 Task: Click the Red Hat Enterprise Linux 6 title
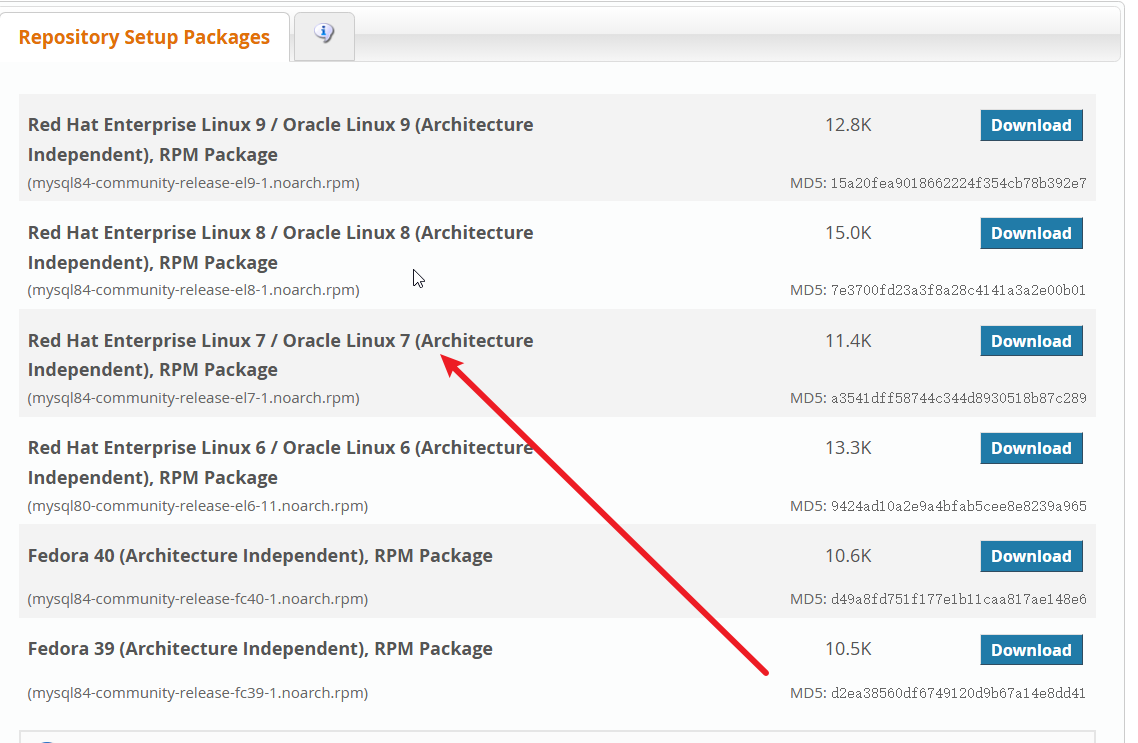tap(280, 462)
